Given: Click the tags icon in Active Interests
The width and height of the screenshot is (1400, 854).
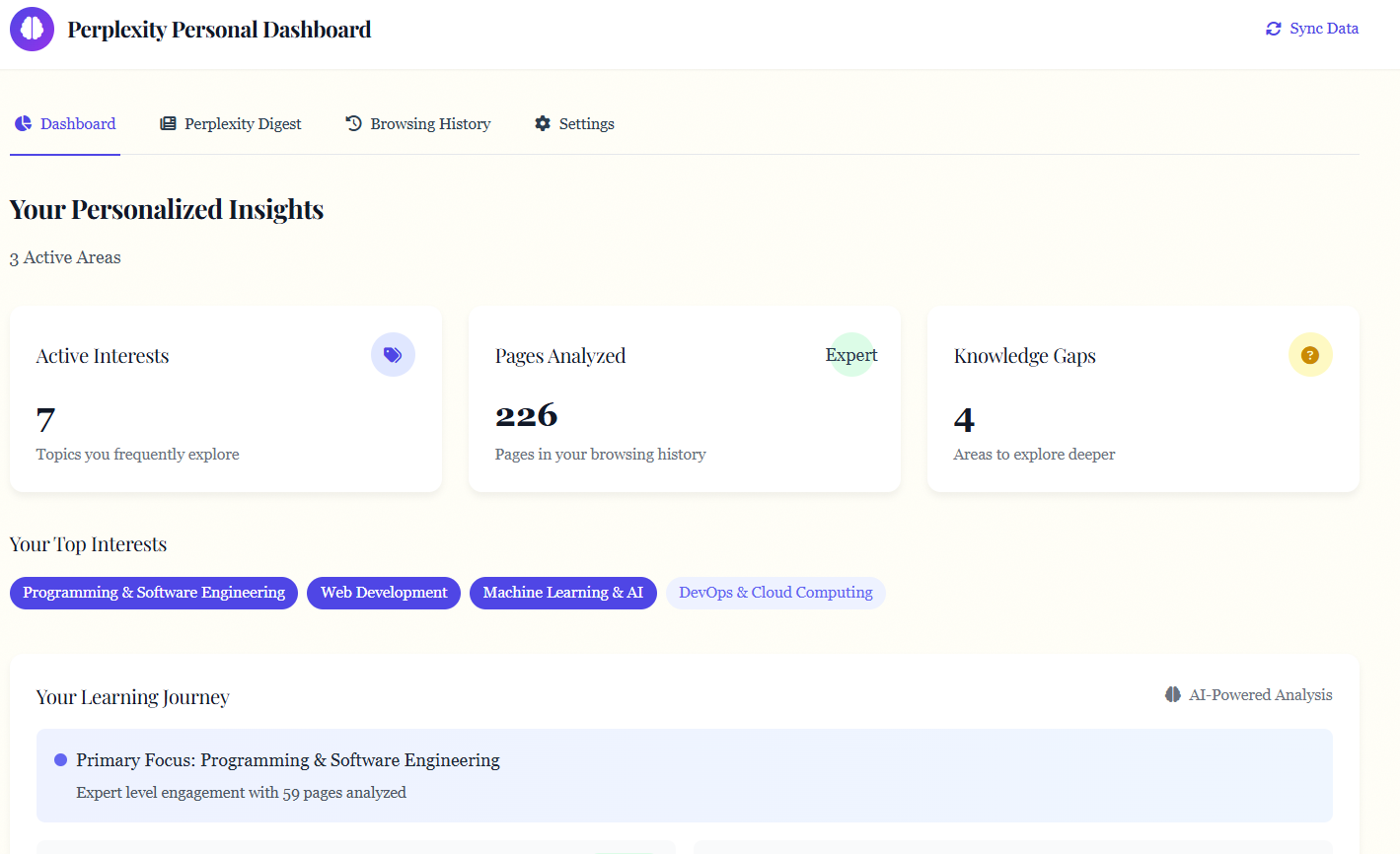Looking at the screenshot, I should (x=393, y=355).
